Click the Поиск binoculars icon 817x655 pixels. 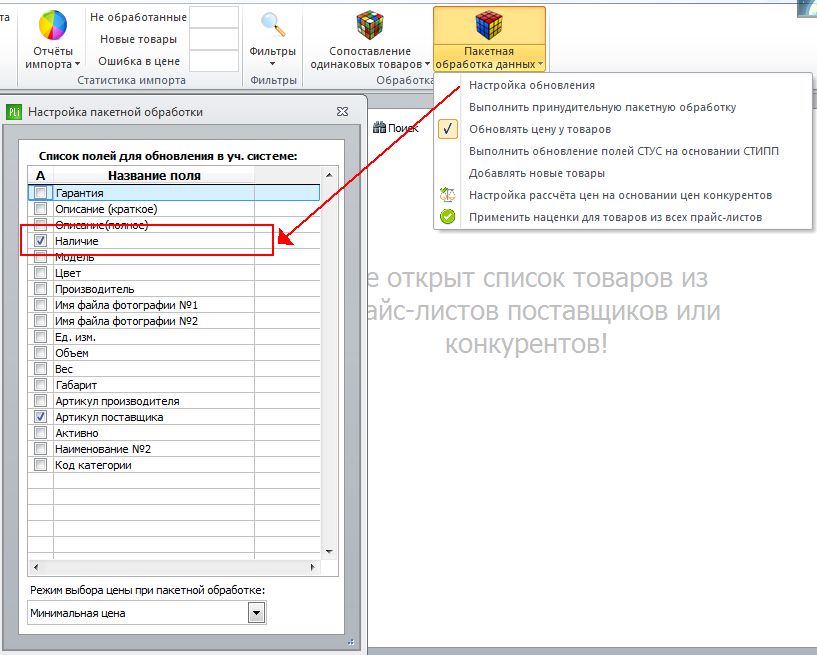pos(379,128)
